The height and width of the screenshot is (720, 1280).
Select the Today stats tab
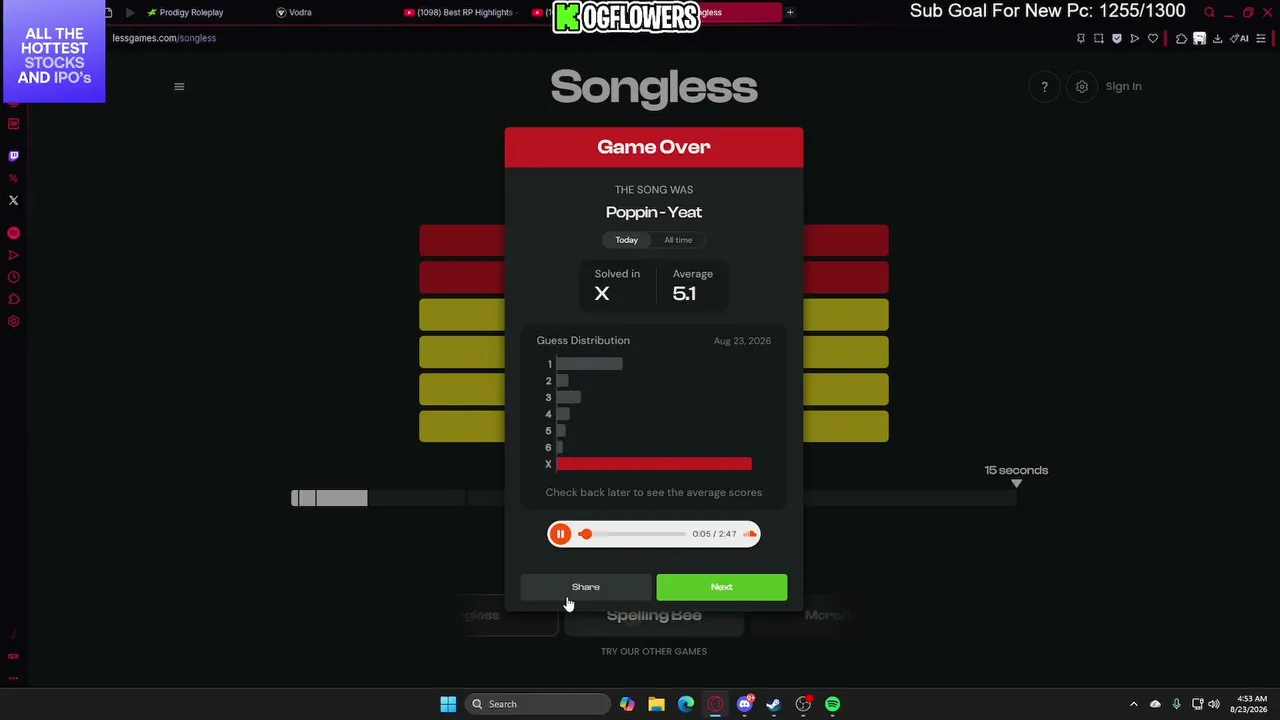(x=627, y=240)
